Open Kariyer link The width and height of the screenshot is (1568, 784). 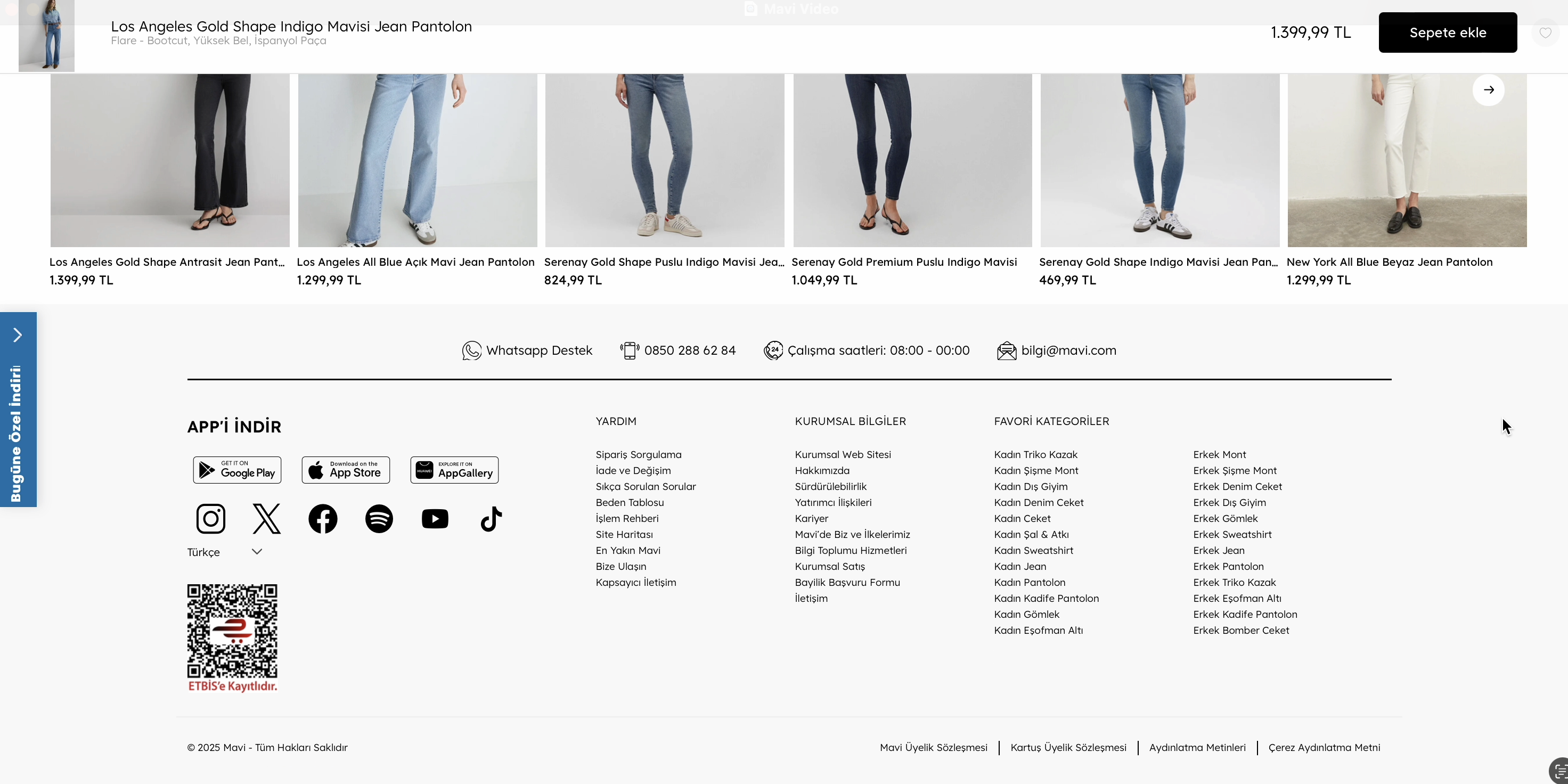(x=811, y=519)
